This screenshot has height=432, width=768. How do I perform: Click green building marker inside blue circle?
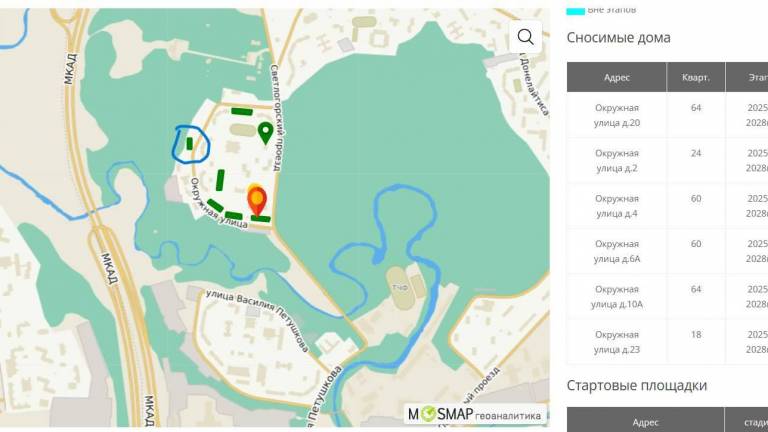tap(189, 144)
